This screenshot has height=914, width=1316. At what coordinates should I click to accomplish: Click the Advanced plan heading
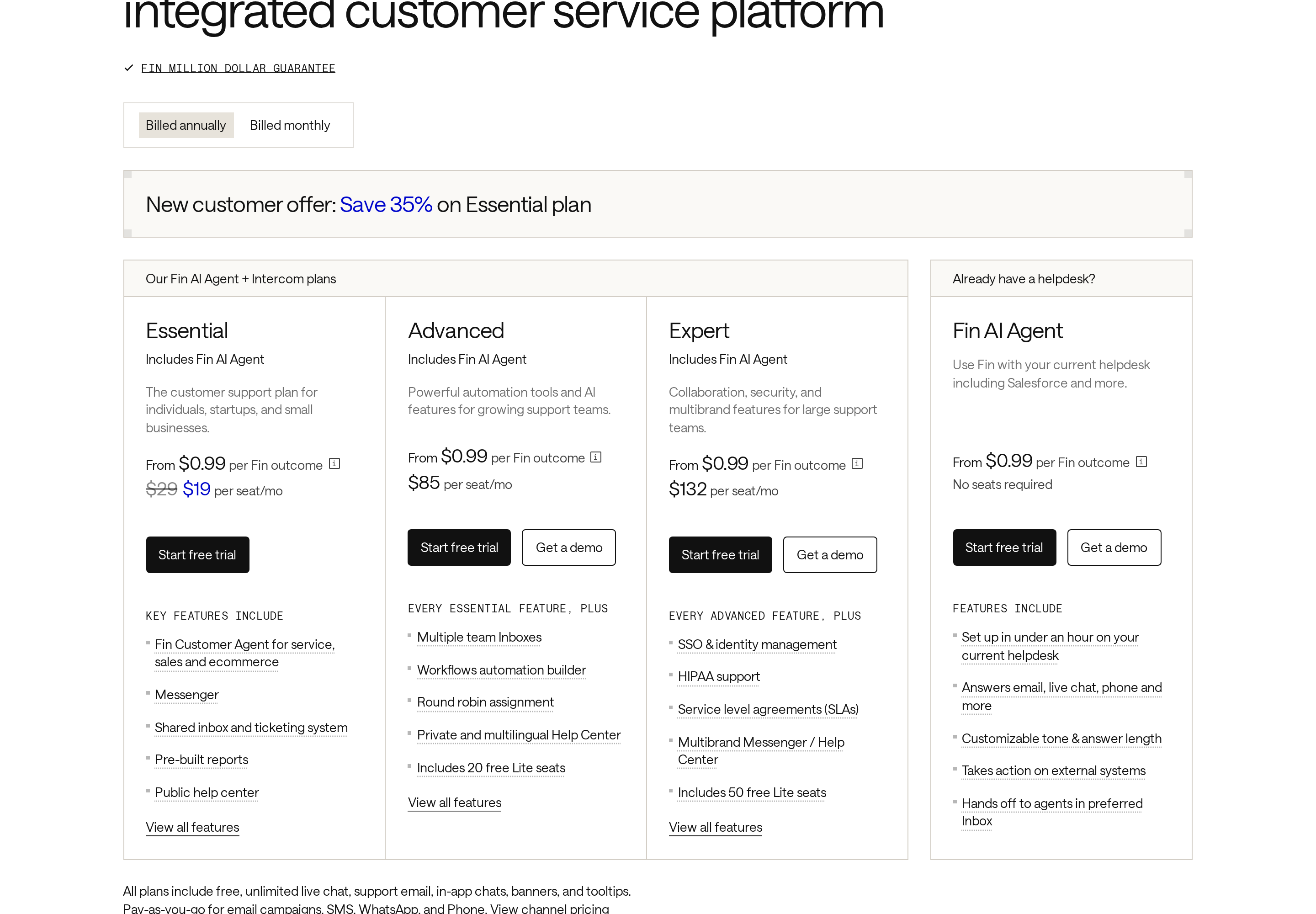(x=456, y=331)
